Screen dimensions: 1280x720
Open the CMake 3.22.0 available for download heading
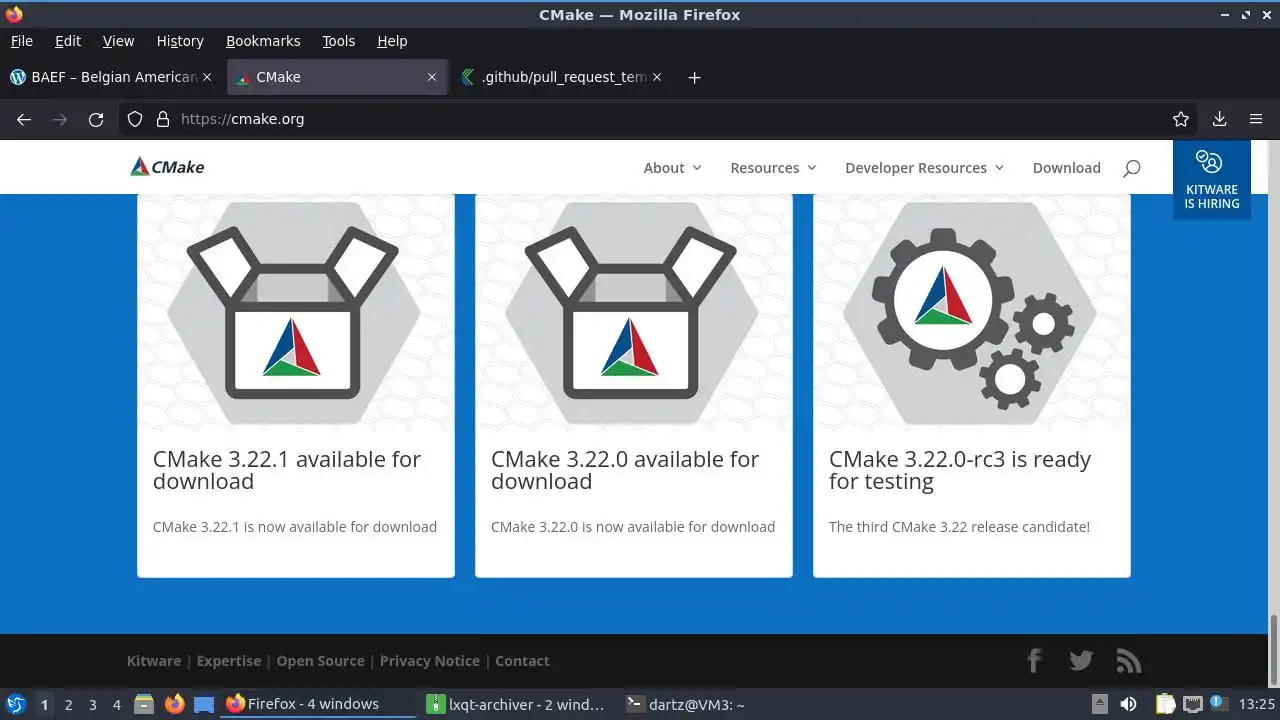click(x=625, y=470)
